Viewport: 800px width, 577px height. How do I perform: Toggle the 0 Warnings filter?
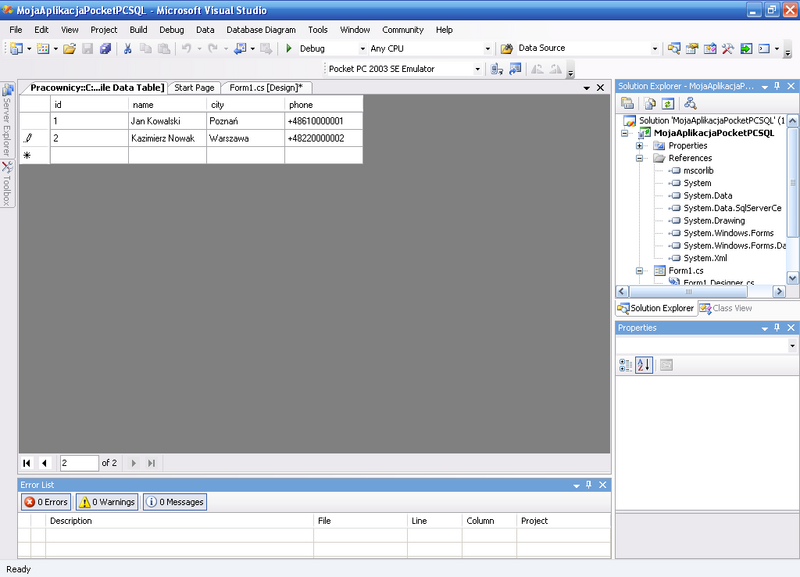point(107,502)
